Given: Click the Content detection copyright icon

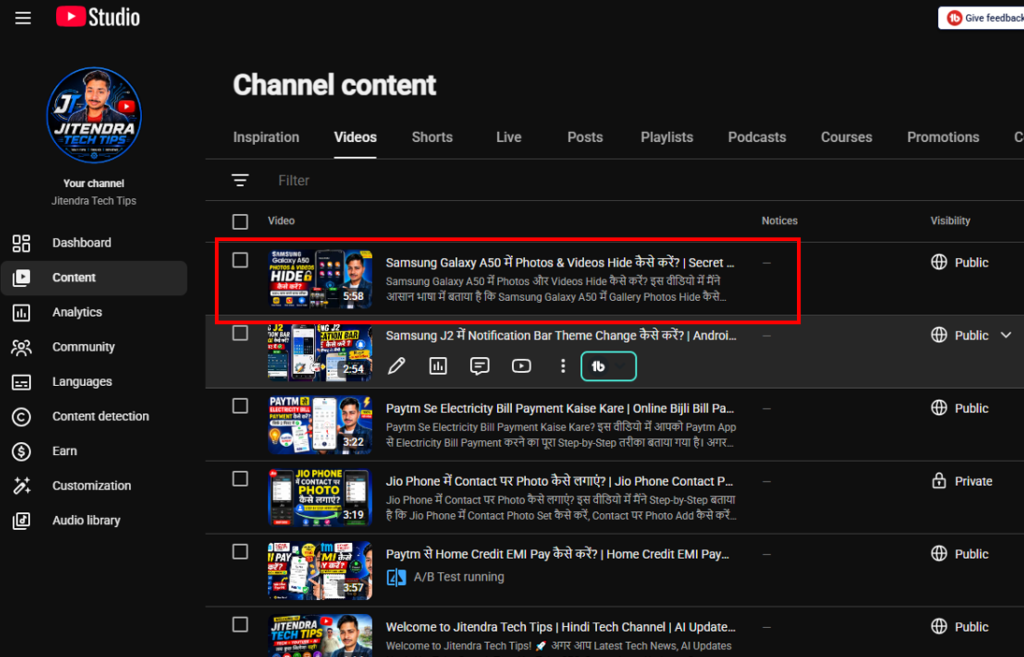Looking at the screenshot, I should coord(21,416).
